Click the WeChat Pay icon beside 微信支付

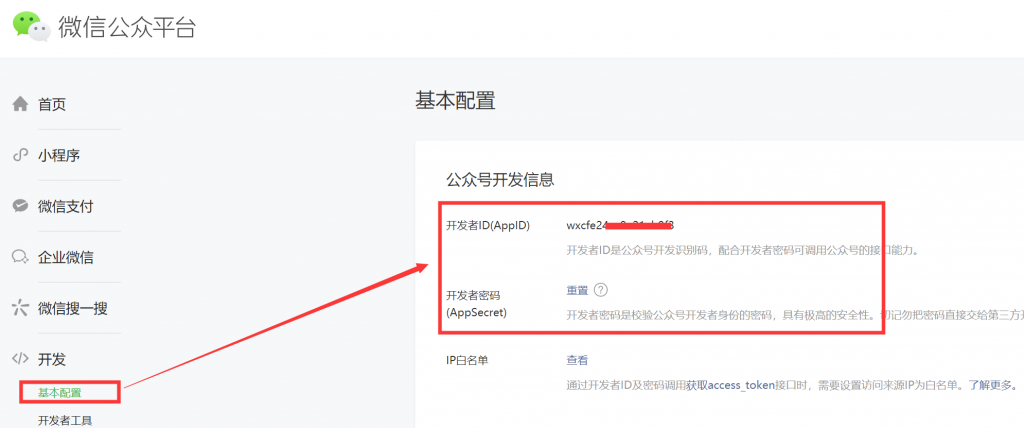tap(21, 206)
